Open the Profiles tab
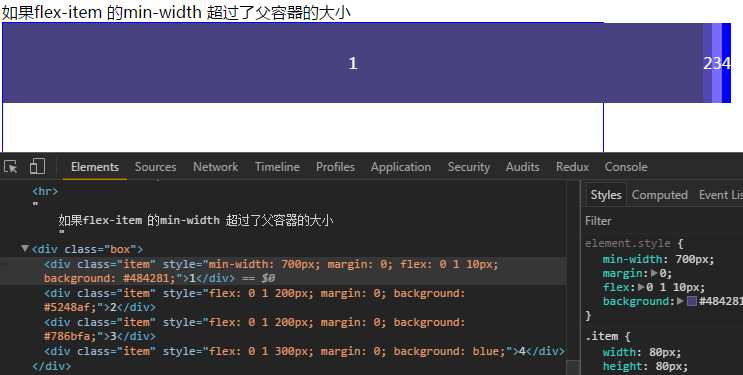The image size is (743, 375). tap(335, 167)
